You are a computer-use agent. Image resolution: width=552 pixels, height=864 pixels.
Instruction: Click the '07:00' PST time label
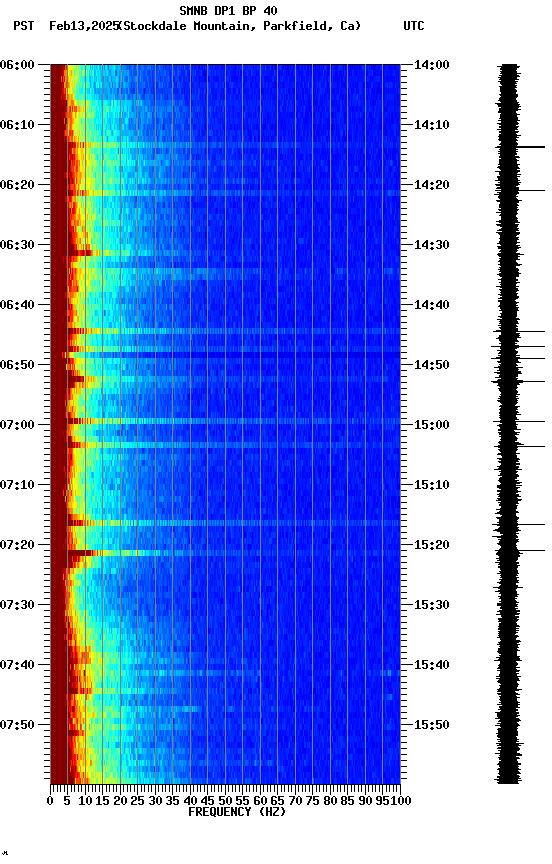(17, 425)
